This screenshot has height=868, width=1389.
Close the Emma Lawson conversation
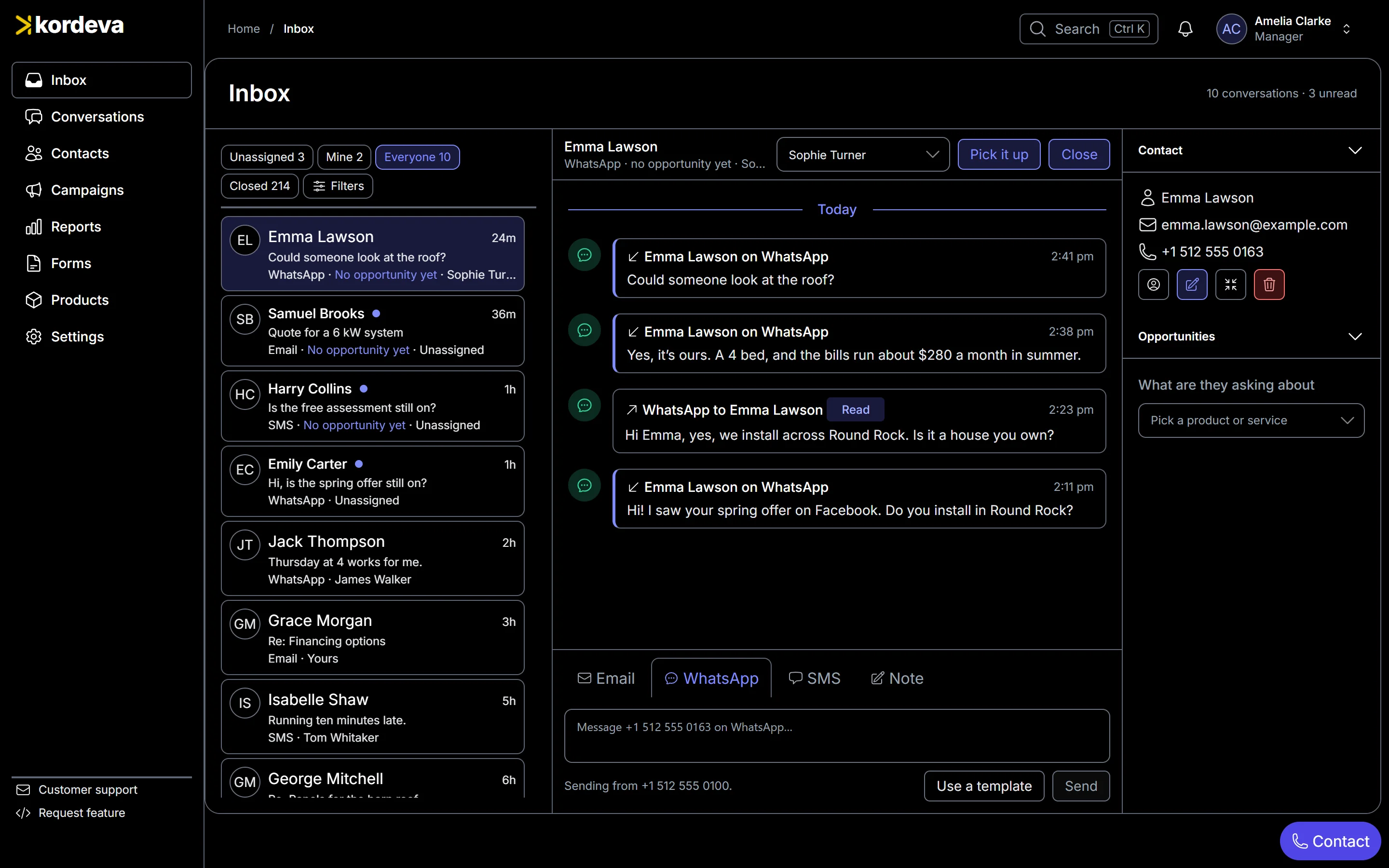pyautogui.click(x=1079, y=154)
